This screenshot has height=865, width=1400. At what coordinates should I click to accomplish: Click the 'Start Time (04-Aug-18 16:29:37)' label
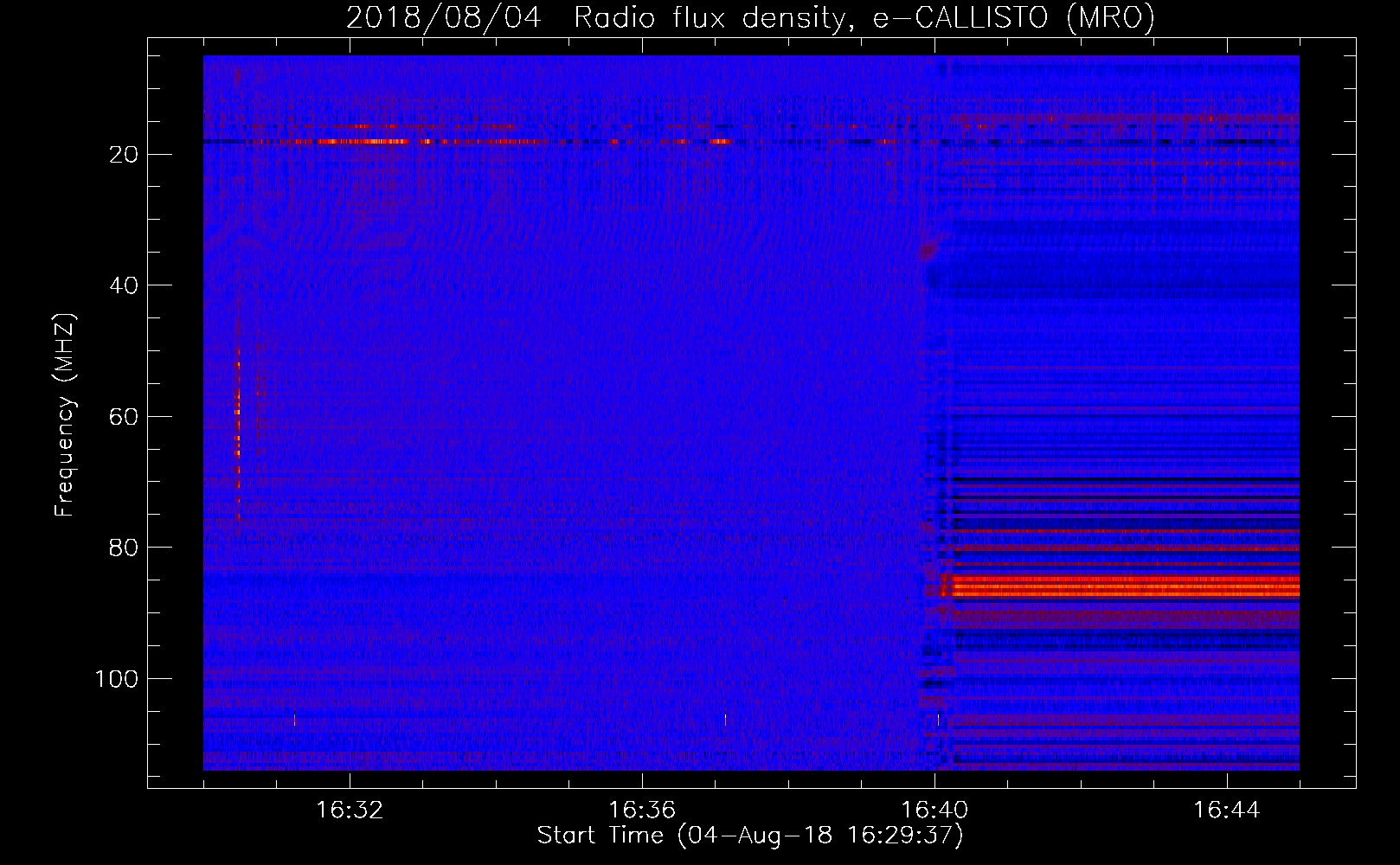(x=750, y=836)
